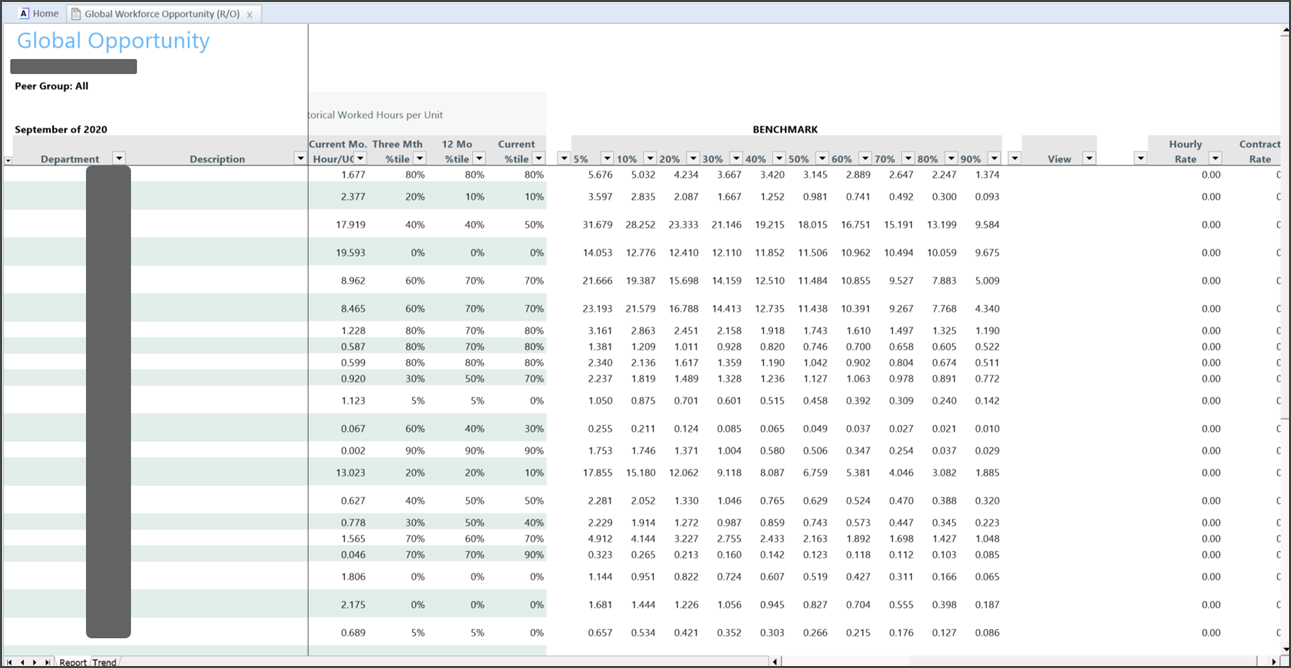Open the 20% benchmark filter dropdown
Viewport: 1291px width, 668px height.
(x=692, y=158)
